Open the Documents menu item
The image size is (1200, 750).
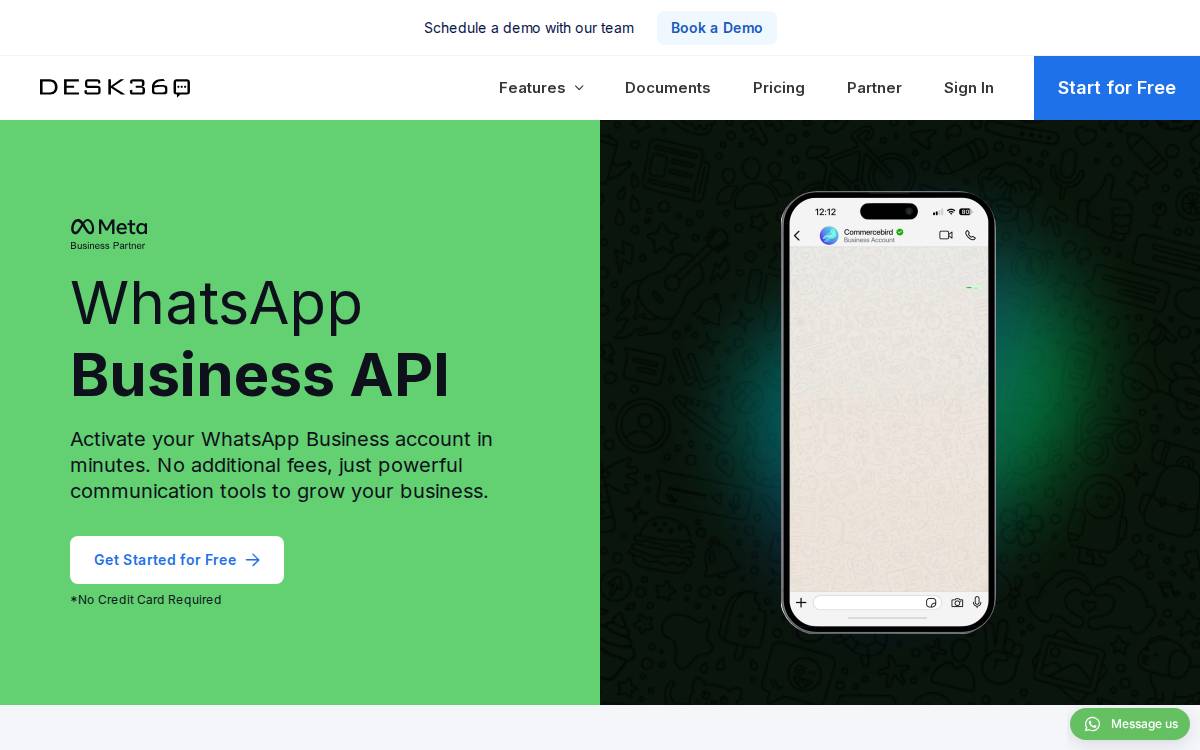click(668, 88)
